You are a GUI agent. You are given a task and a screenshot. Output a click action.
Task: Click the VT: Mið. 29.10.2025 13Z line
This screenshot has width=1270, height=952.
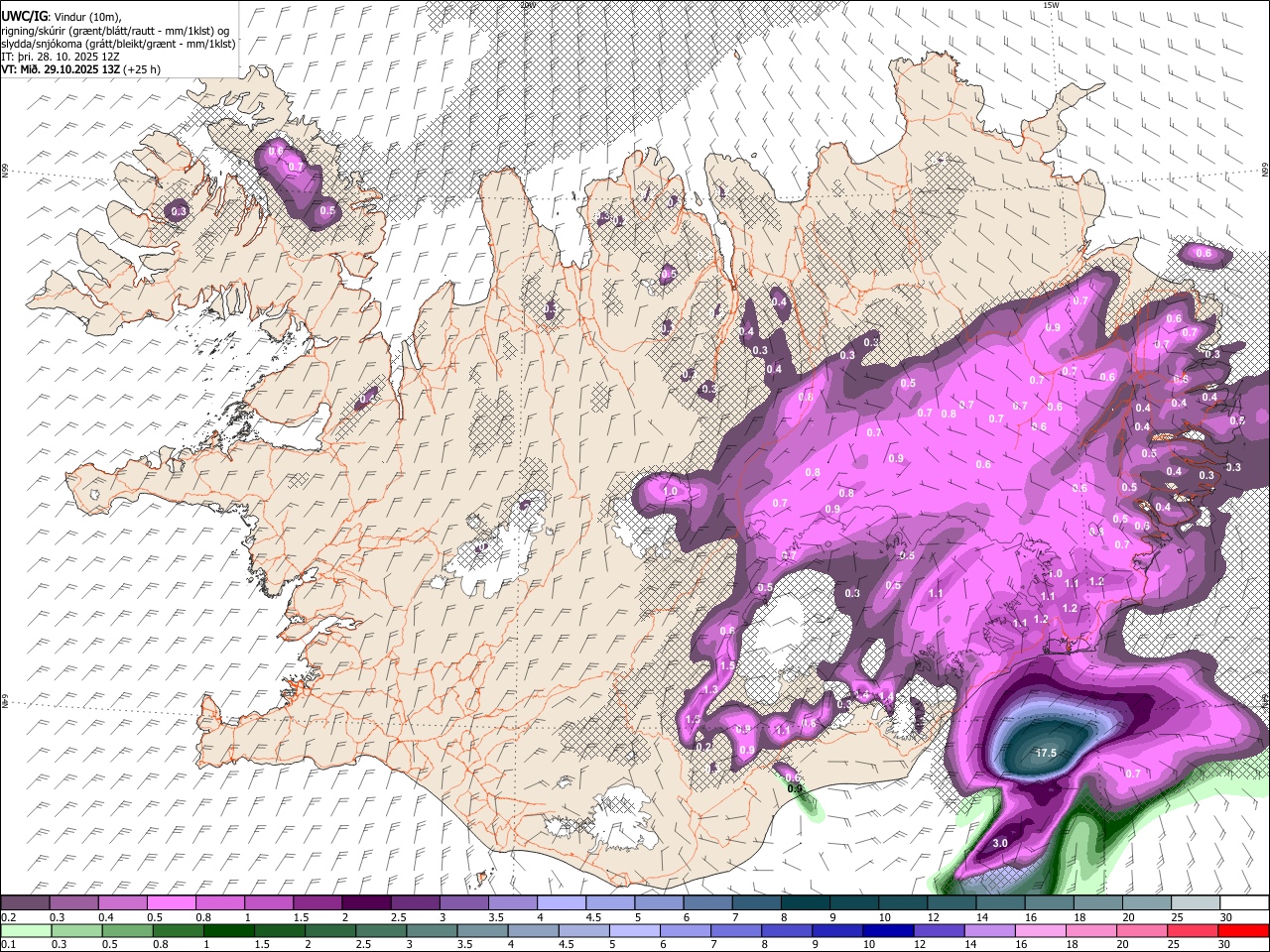click(x=61, y=69)
